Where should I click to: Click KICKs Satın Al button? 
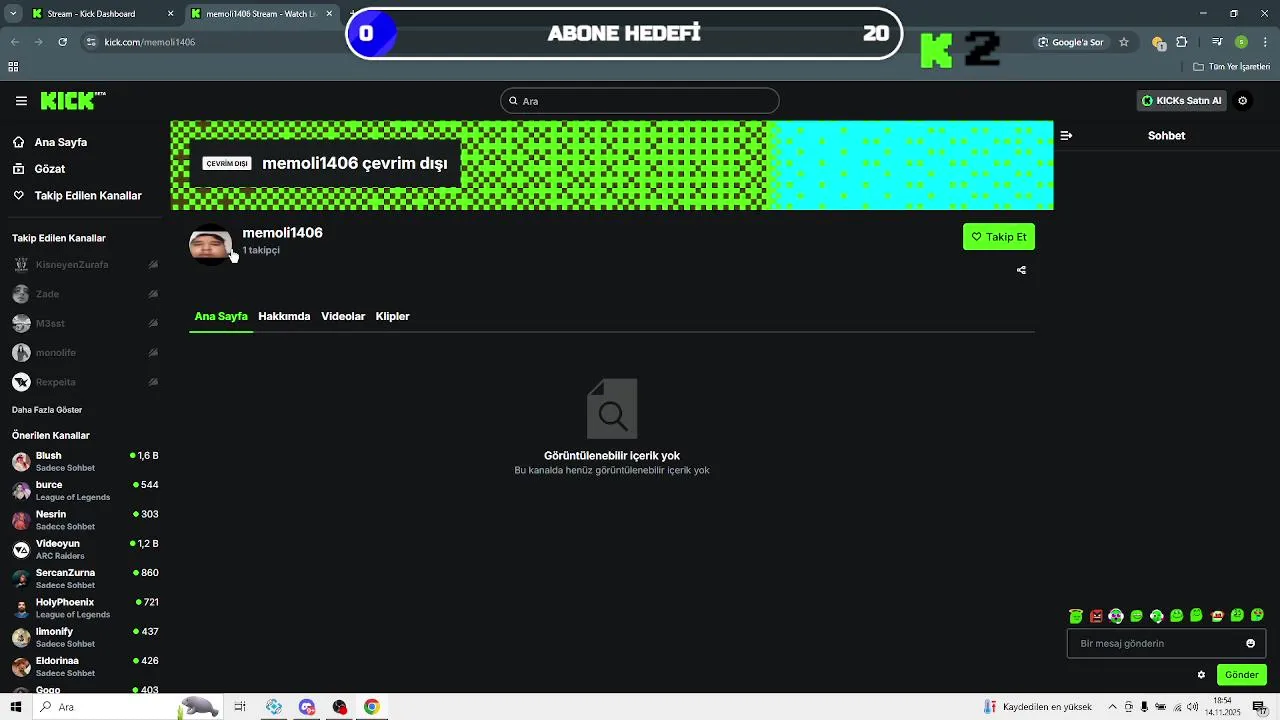coord(1181,100)
